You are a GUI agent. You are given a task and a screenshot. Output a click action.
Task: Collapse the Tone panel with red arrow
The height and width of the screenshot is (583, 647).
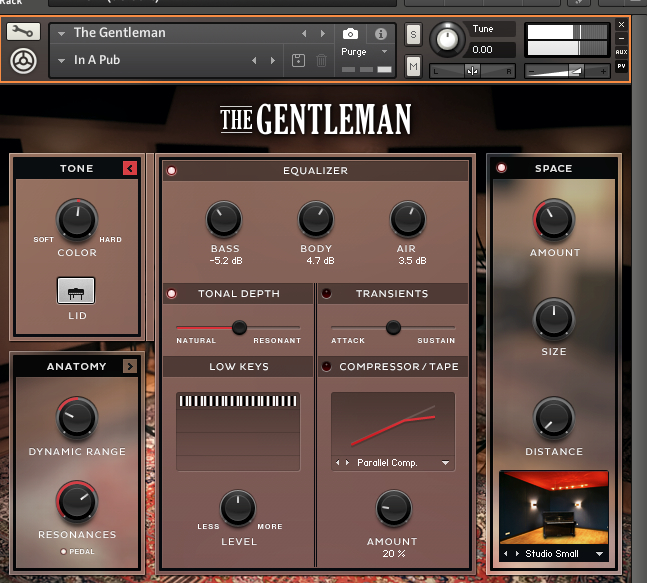[130, 168]
